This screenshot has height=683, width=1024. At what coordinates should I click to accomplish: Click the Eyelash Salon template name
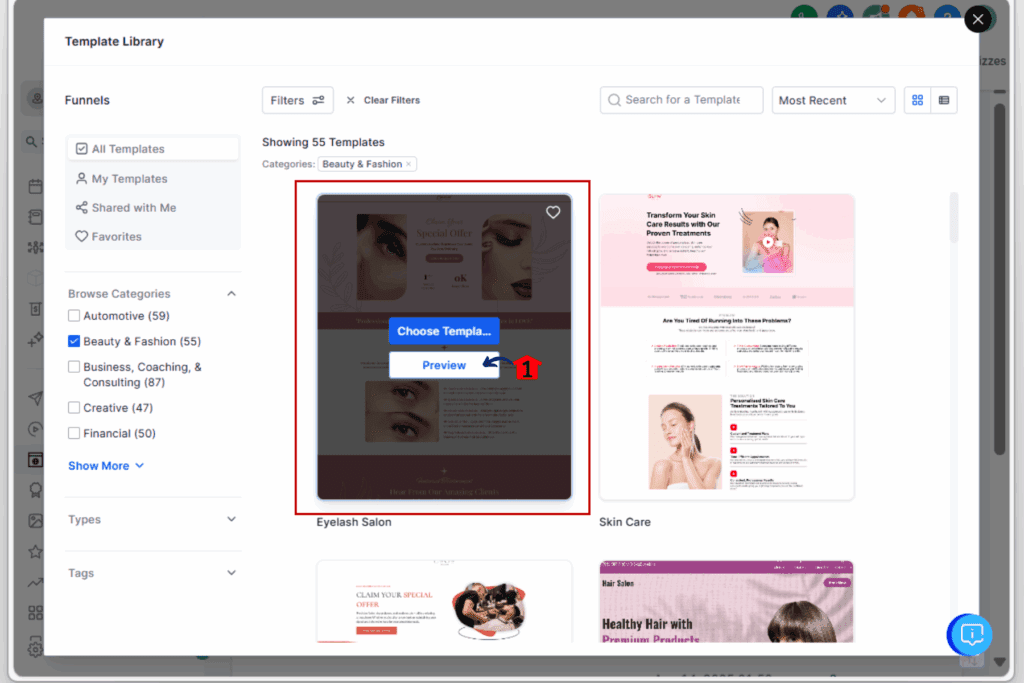354,522
